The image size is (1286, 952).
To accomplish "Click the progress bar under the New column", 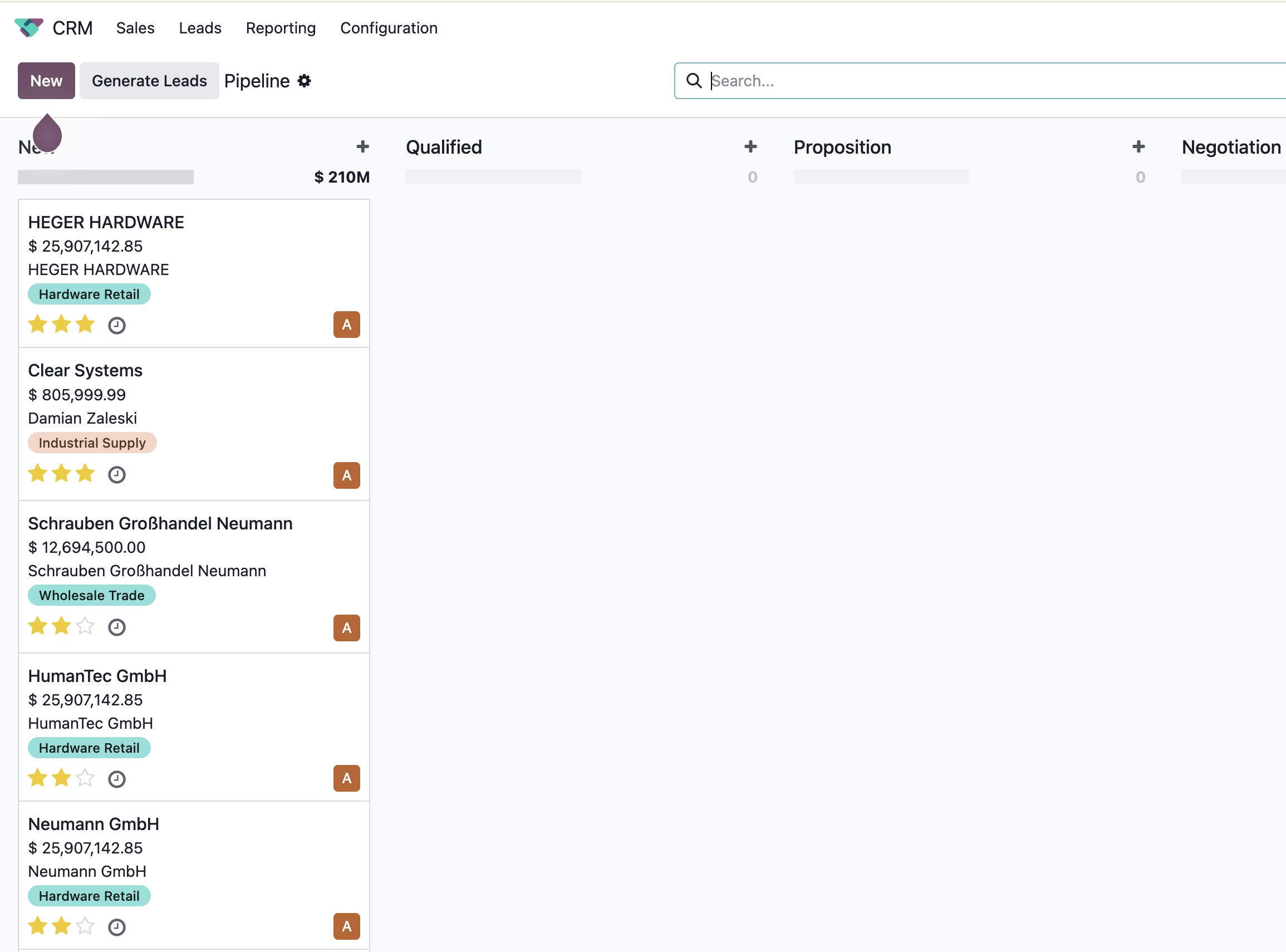I will (x=105, y=177).
